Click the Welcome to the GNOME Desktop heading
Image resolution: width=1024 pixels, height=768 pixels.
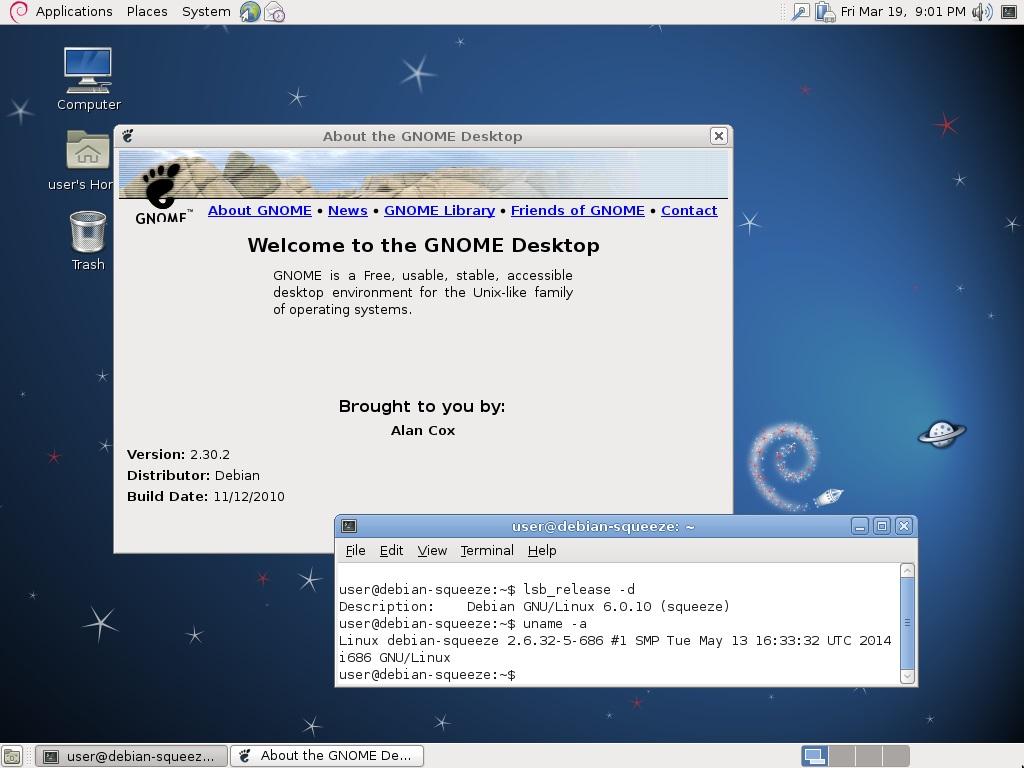coord(423,245)
